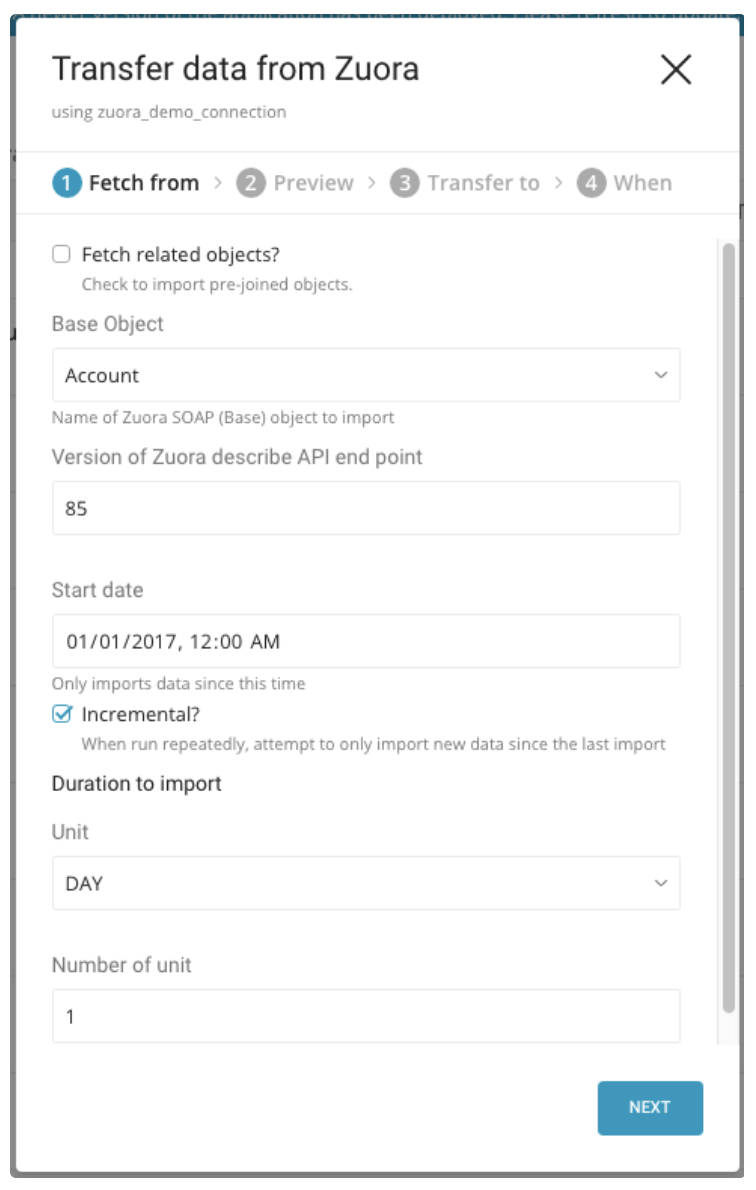Click the step 2 Preview circle icon
This screenshot has width=756, height=1190.
coord(250,183)
